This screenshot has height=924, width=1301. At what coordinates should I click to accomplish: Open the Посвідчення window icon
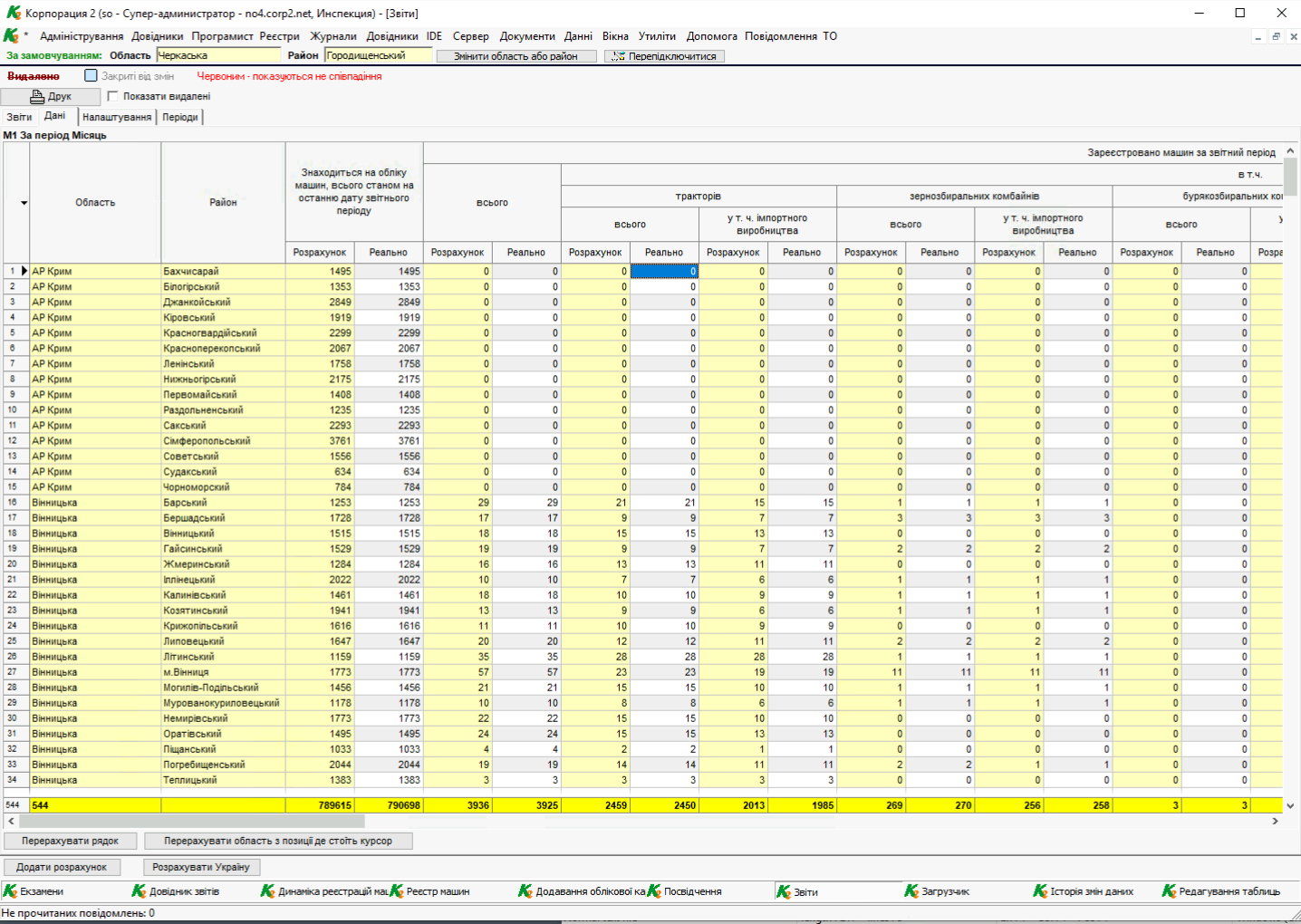(x=654, y=891)
